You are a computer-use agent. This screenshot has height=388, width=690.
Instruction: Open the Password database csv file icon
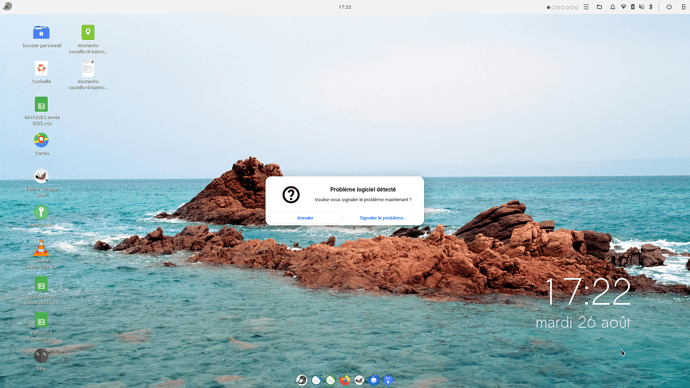coord(41,320)
